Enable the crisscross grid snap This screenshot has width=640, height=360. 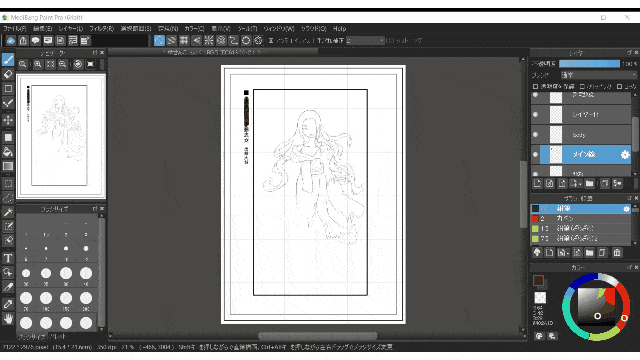[x=184, y=40]
